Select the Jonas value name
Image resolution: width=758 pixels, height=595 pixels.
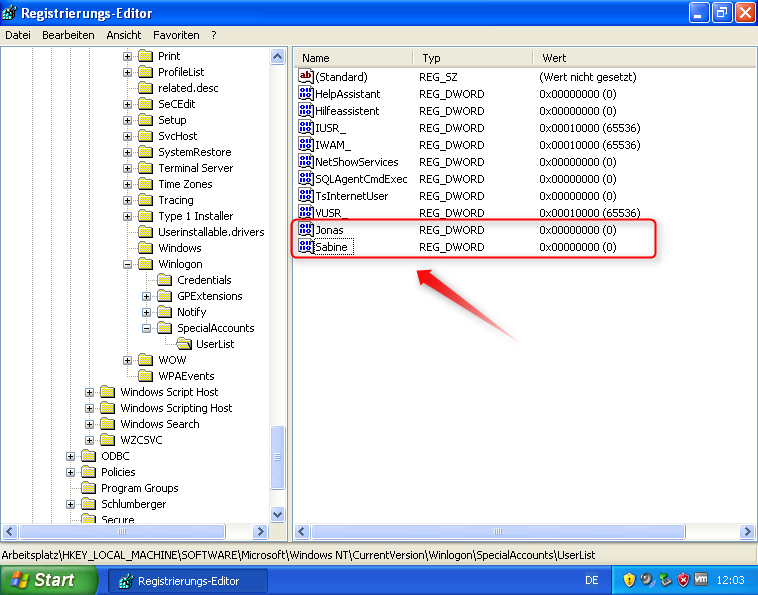(329, 230)
